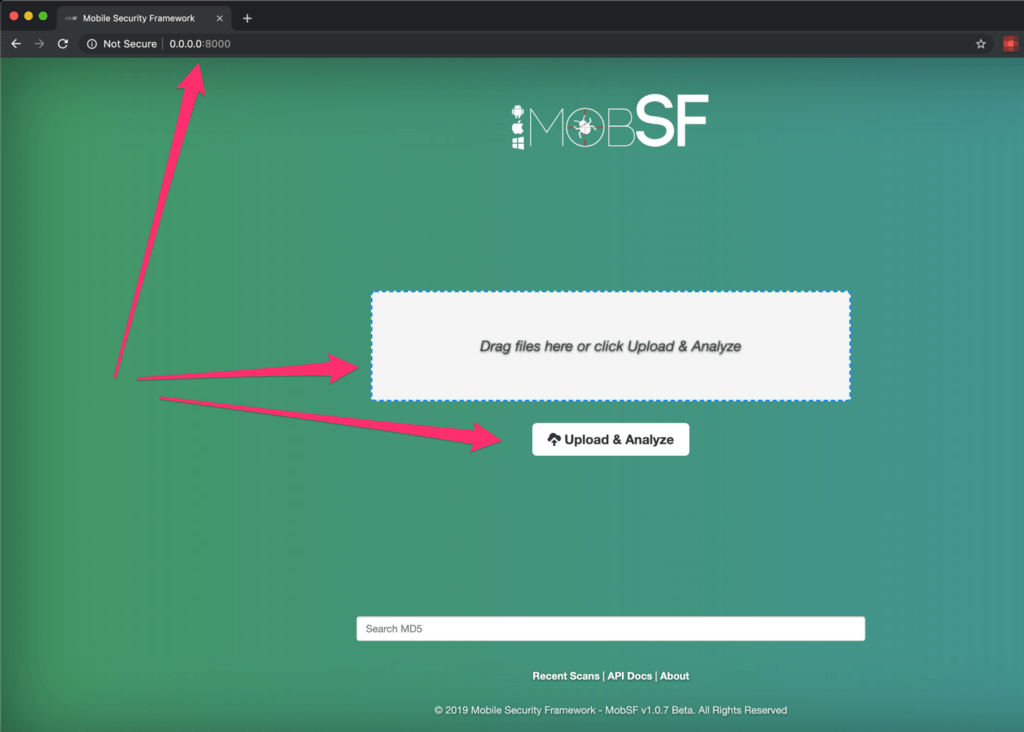This screenshot has height=732, width=1024.
Task: Bookmark this page with the star icon
Action: [981, 44]
